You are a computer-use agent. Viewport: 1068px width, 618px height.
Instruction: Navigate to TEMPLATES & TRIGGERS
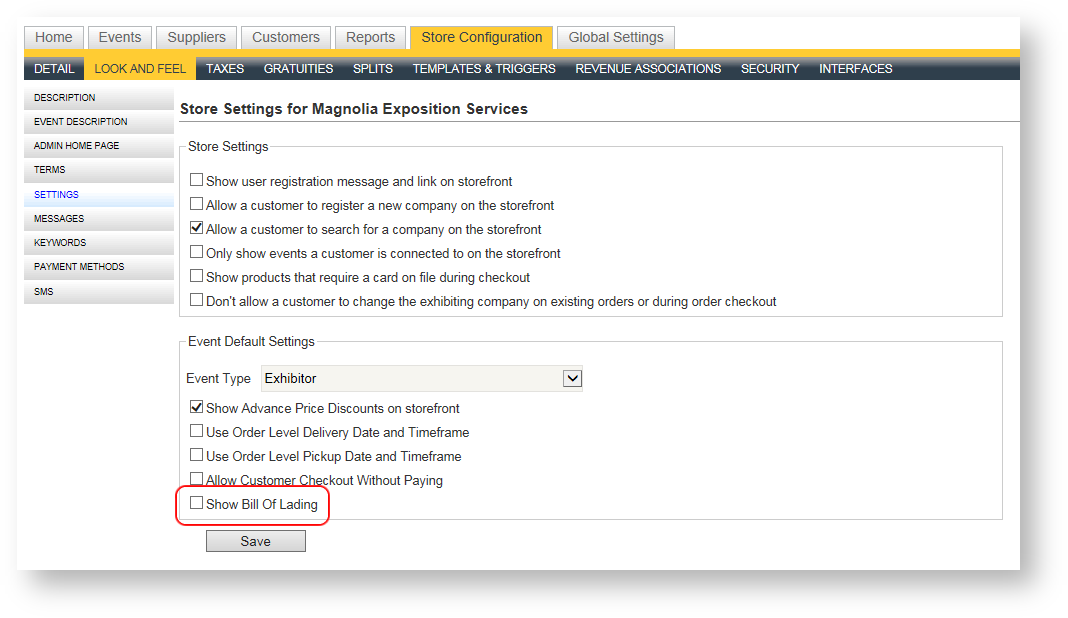(484, 69)
